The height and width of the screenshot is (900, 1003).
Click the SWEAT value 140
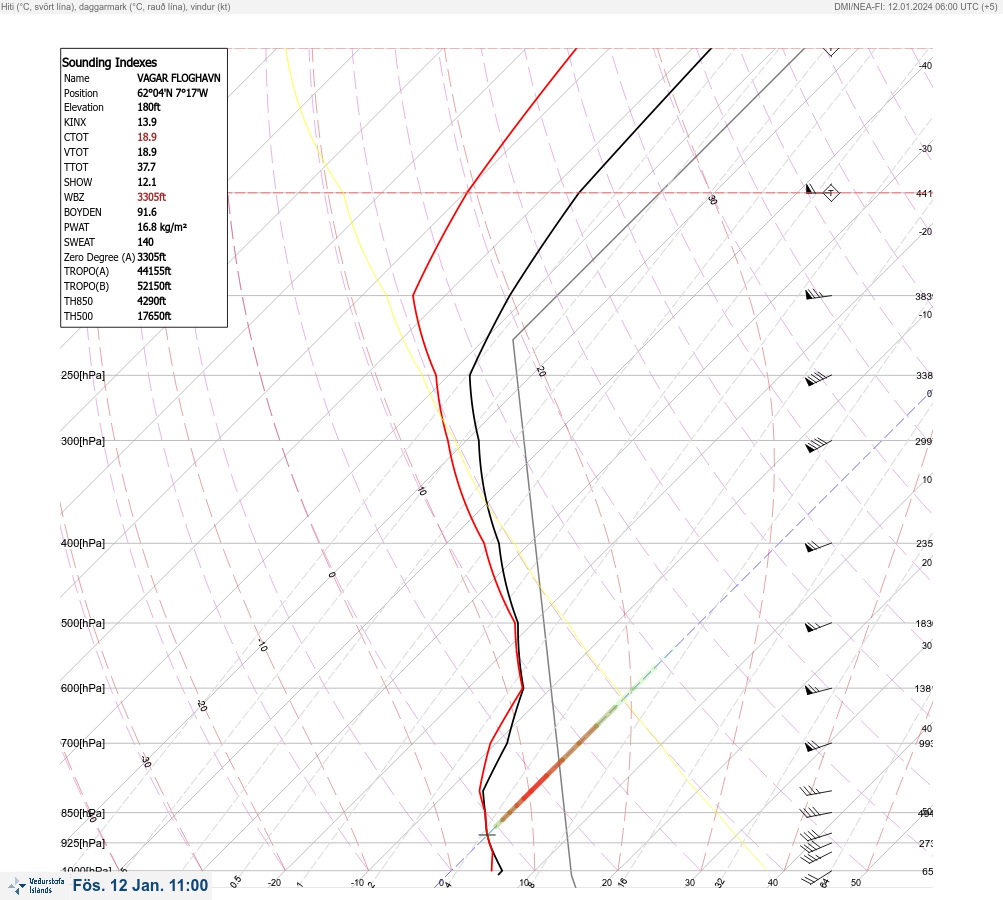click(x=145, y=242)
